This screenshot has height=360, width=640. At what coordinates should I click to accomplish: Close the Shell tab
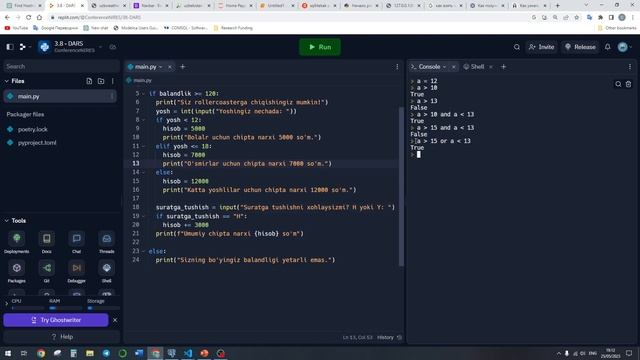click(491, 67)
